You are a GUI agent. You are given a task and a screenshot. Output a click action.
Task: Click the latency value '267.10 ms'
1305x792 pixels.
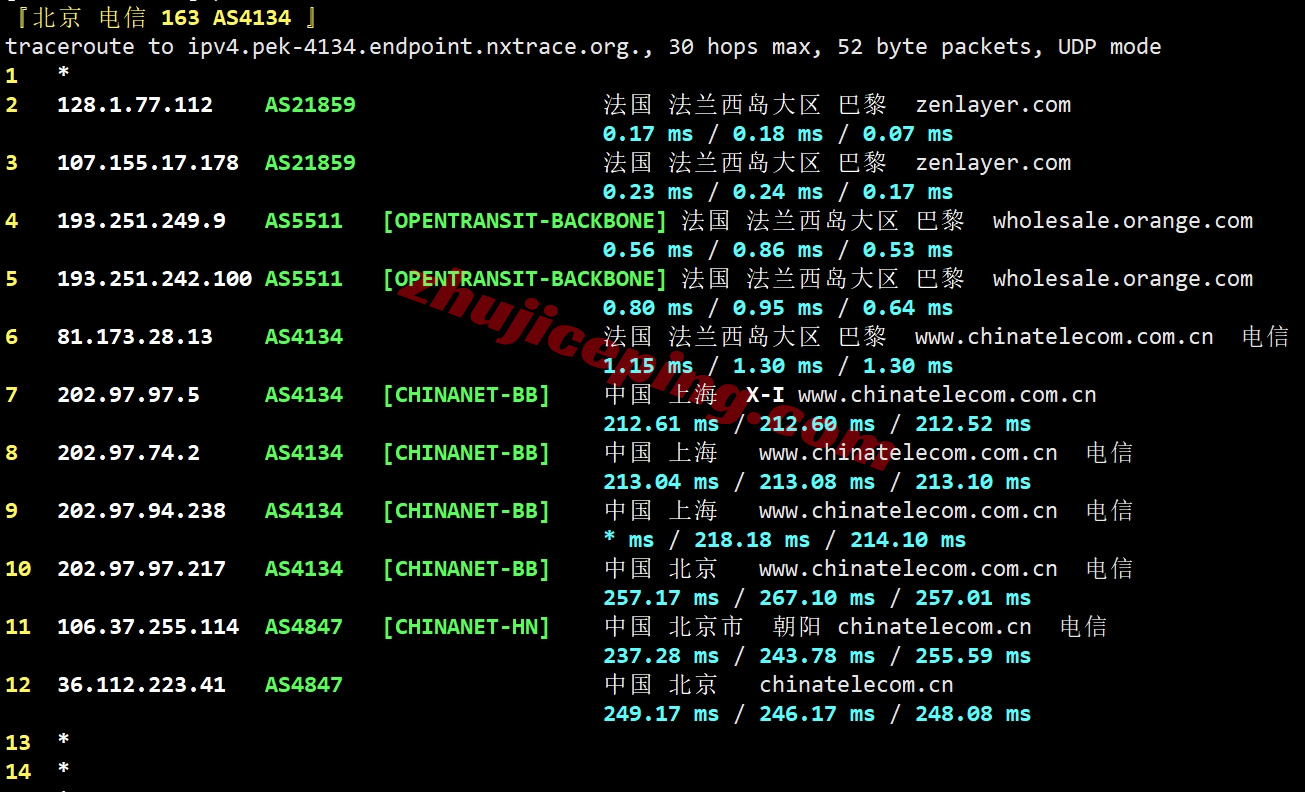pos(817,598)
